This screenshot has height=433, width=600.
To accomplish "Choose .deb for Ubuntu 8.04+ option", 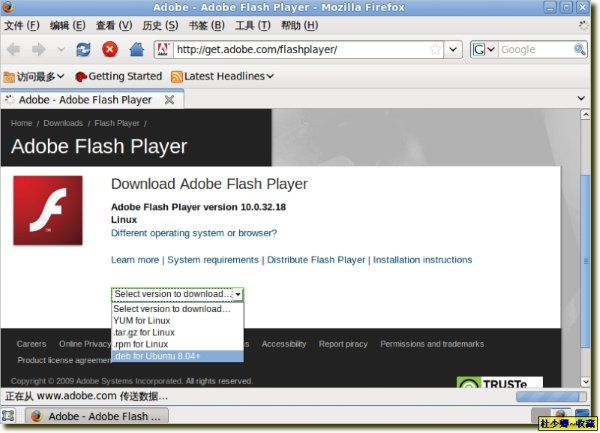I will click(178, 356).
